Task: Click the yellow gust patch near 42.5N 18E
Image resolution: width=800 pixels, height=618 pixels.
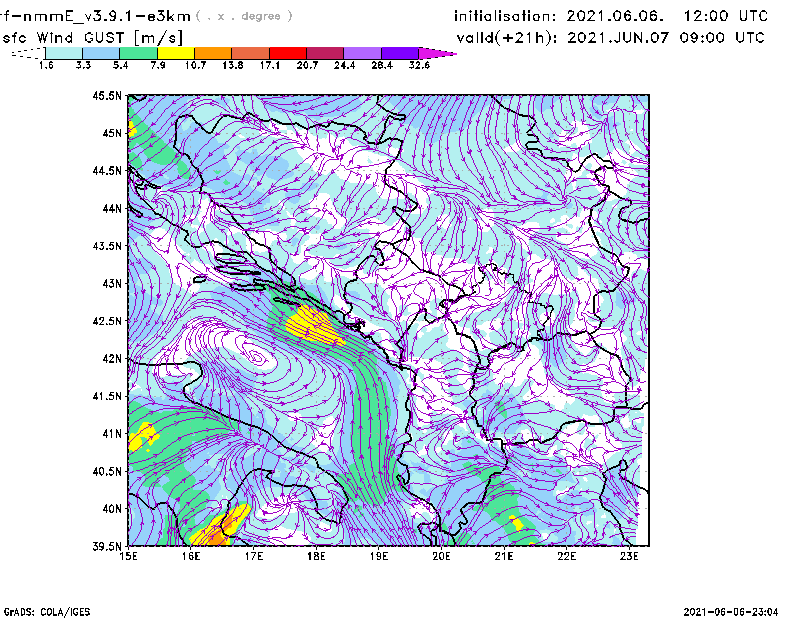Action: click(x=314, y=326)
